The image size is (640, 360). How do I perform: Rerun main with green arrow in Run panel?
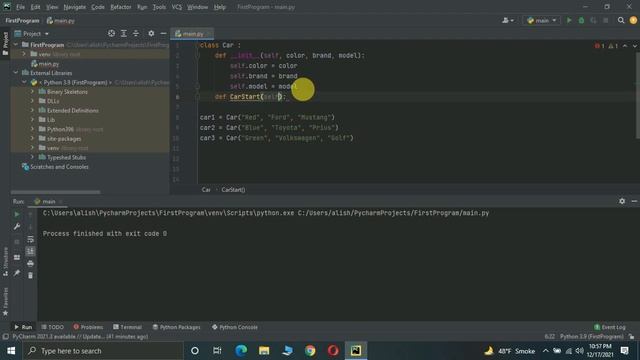tap(17, 214)
